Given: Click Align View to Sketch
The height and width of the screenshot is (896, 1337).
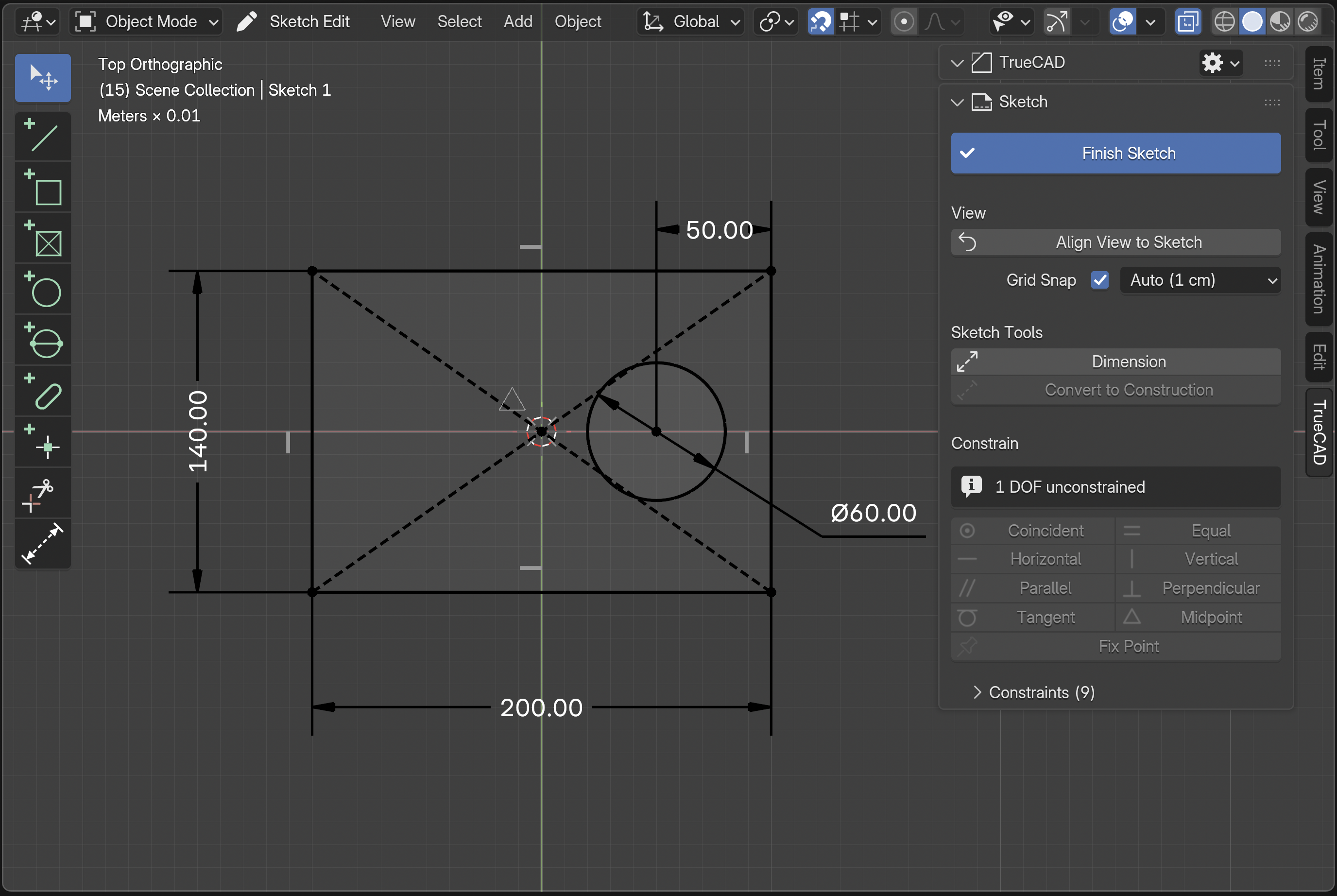Looking at the screenshot, I should point(1115,242).
